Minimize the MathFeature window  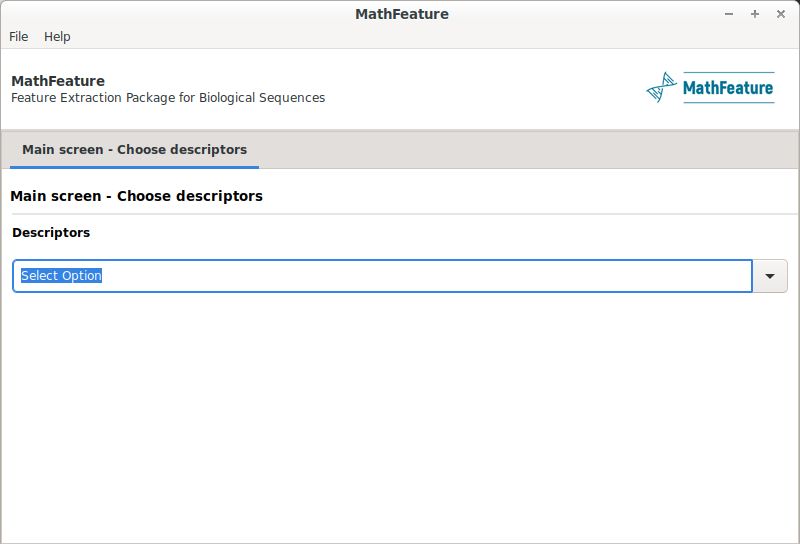tap(729, 14)
